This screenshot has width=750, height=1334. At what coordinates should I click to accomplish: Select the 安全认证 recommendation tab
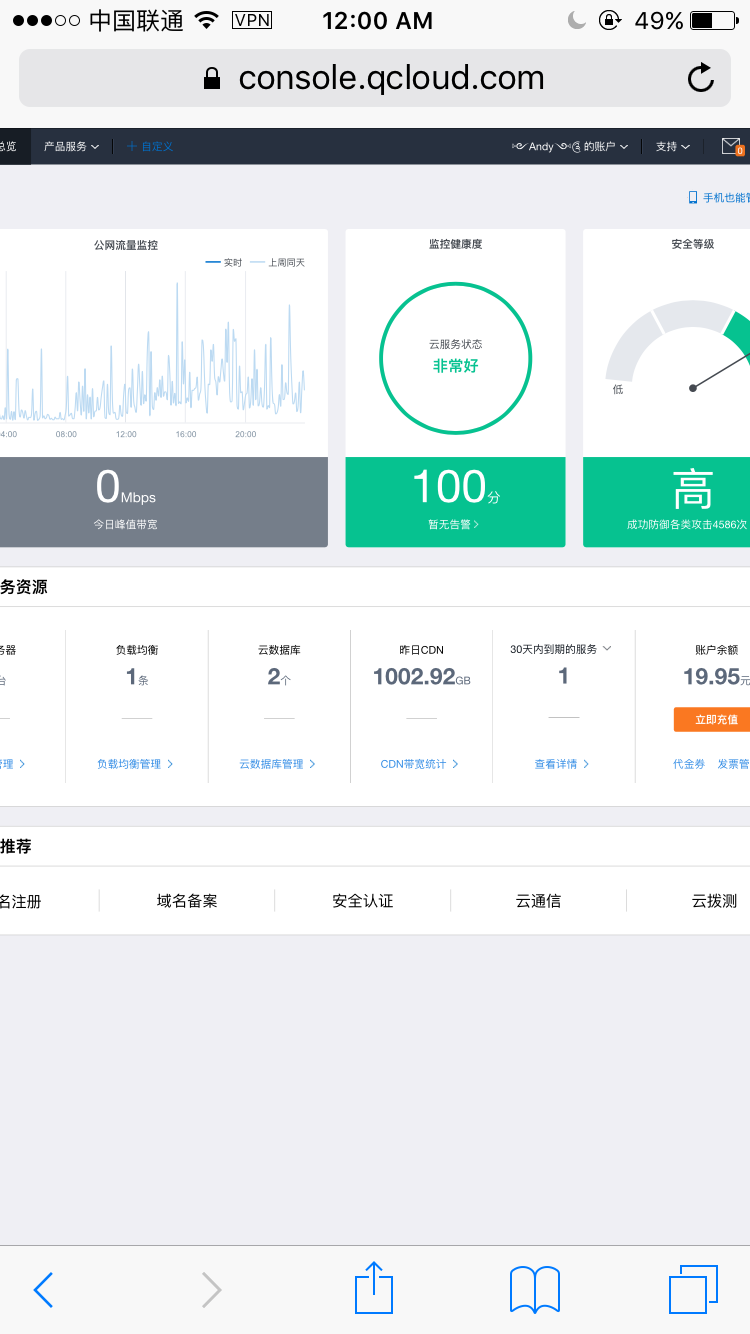(x=363, y=901)
